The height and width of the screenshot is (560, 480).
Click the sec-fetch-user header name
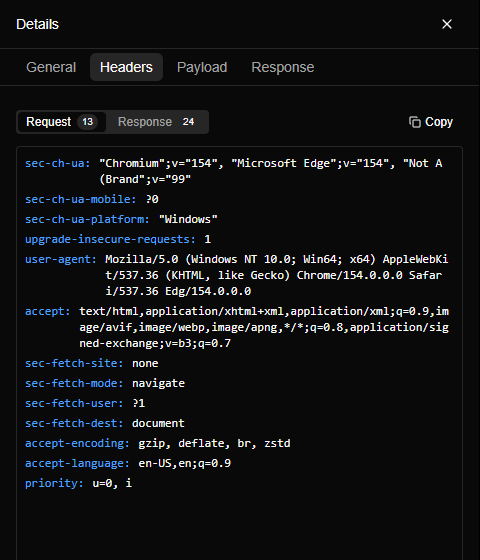74,404
